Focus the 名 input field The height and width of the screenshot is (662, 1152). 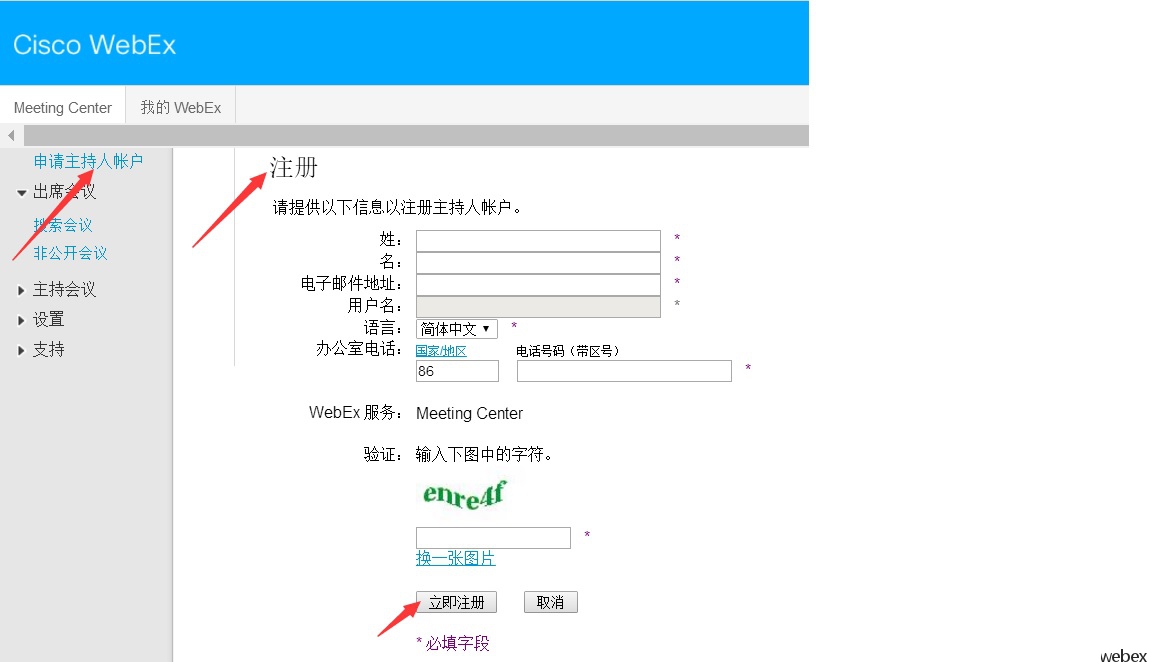[x=538, y=263]
